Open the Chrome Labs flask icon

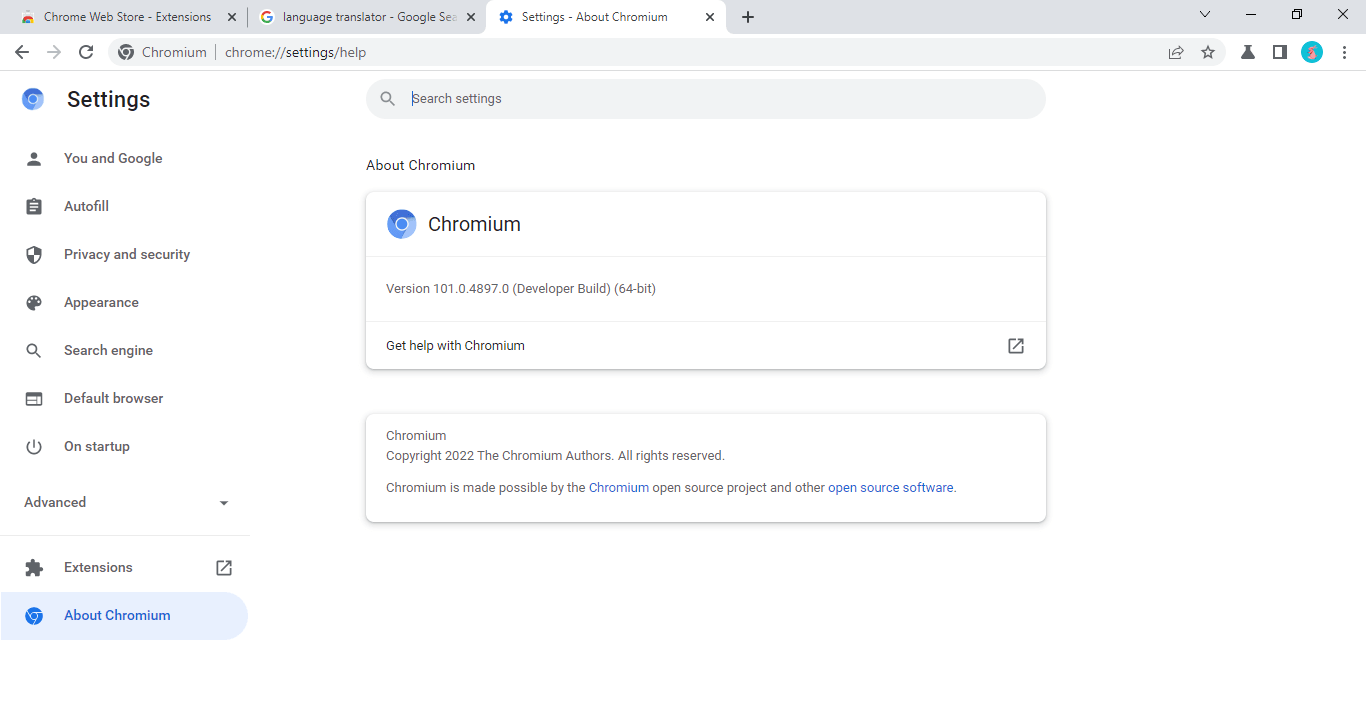click(1248, 53)
